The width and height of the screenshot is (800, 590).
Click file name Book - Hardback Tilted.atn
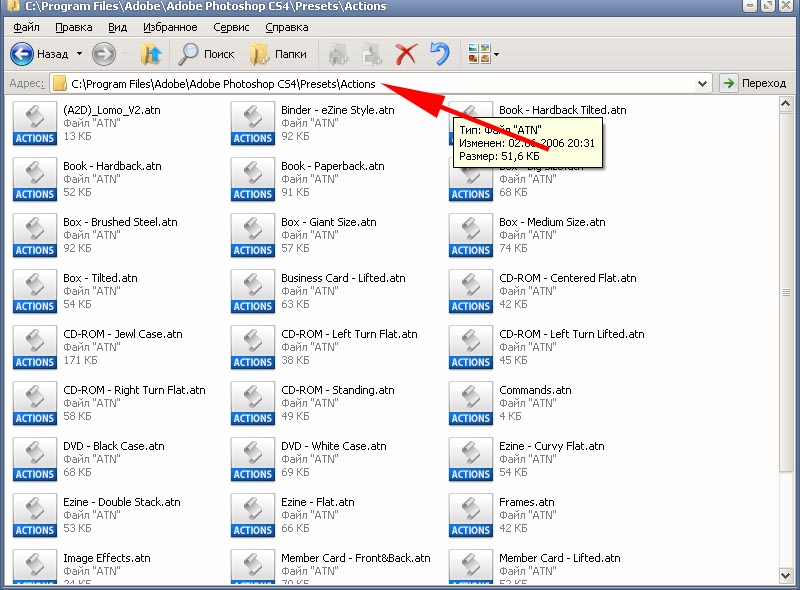[x=562, y=110]
